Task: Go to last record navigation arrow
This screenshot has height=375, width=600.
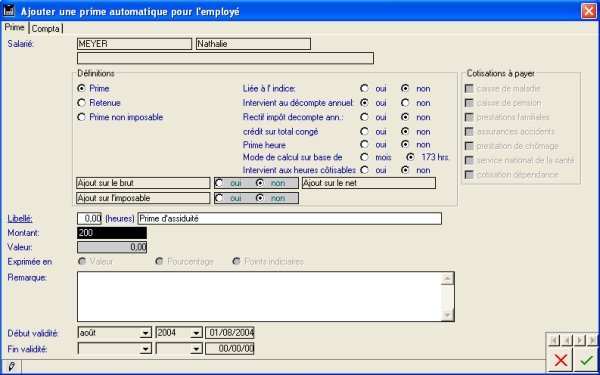Action: [592, 340]
